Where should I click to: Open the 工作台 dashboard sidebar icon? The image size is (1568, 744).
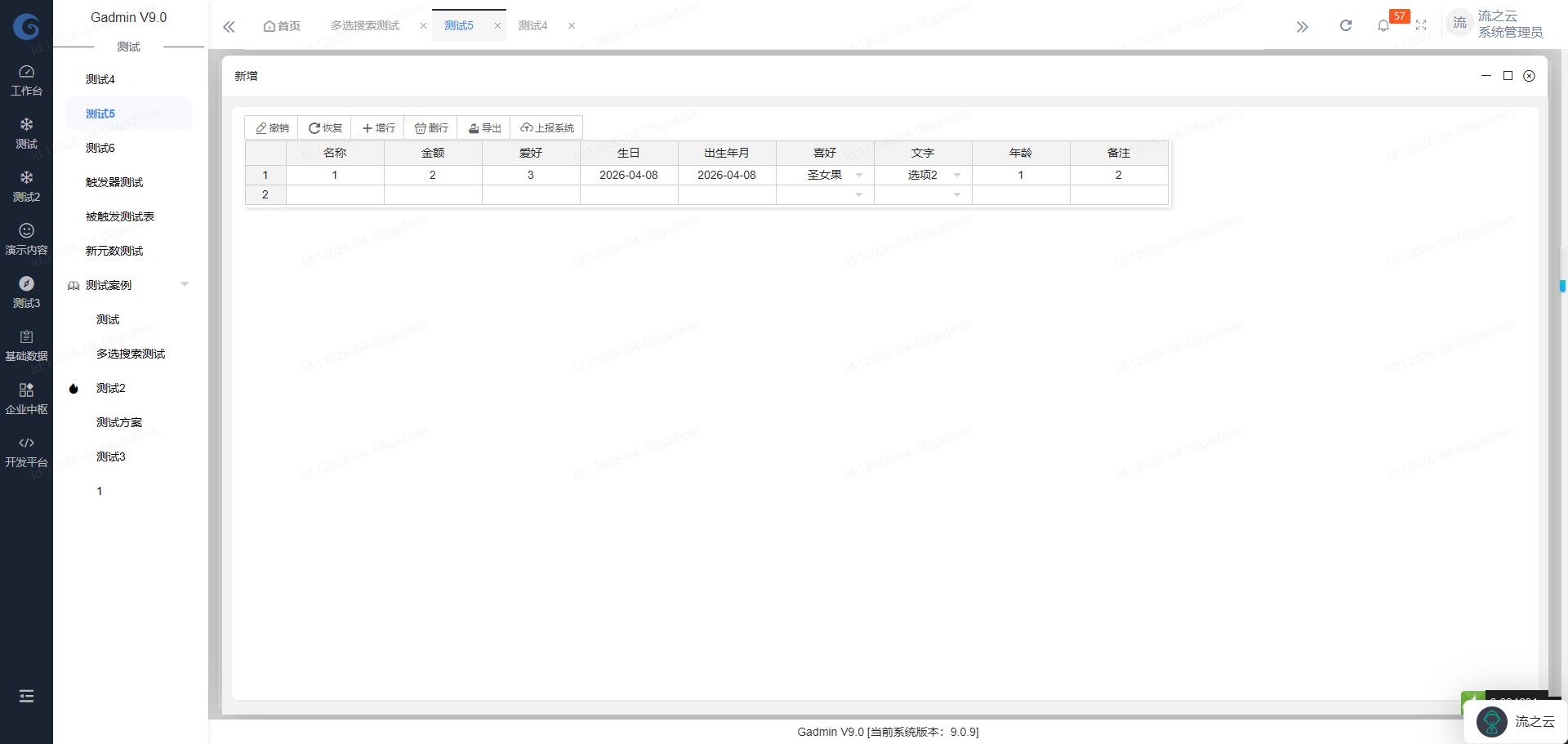(x=26, y=80)
